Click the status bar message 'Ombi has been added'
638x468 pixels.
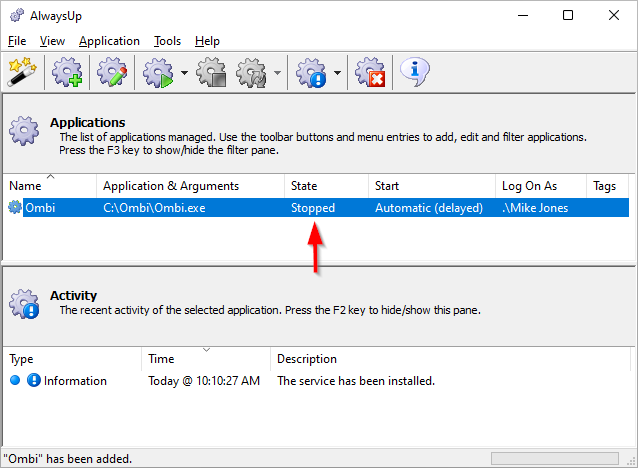coord(68,459)
